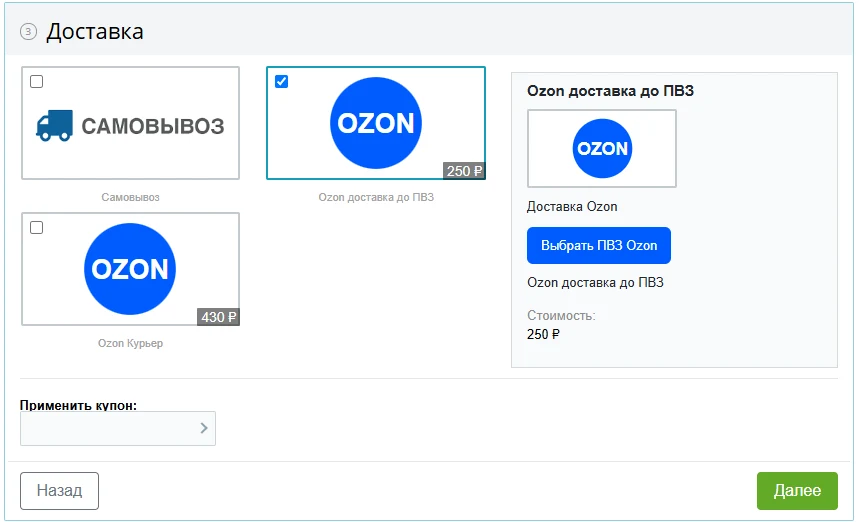
Task: Click the Ozon Курьер caption label
Action: pyautogui.click(x=130, y=343)
